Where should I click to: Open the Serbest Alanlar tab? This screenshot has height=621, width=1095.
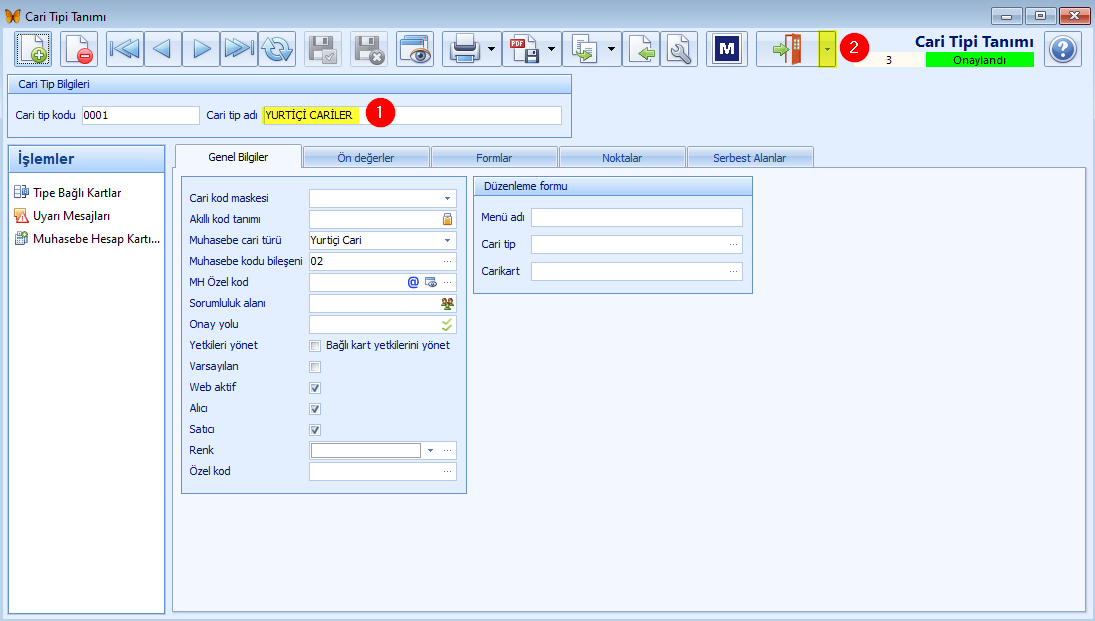tap(749, 158)
